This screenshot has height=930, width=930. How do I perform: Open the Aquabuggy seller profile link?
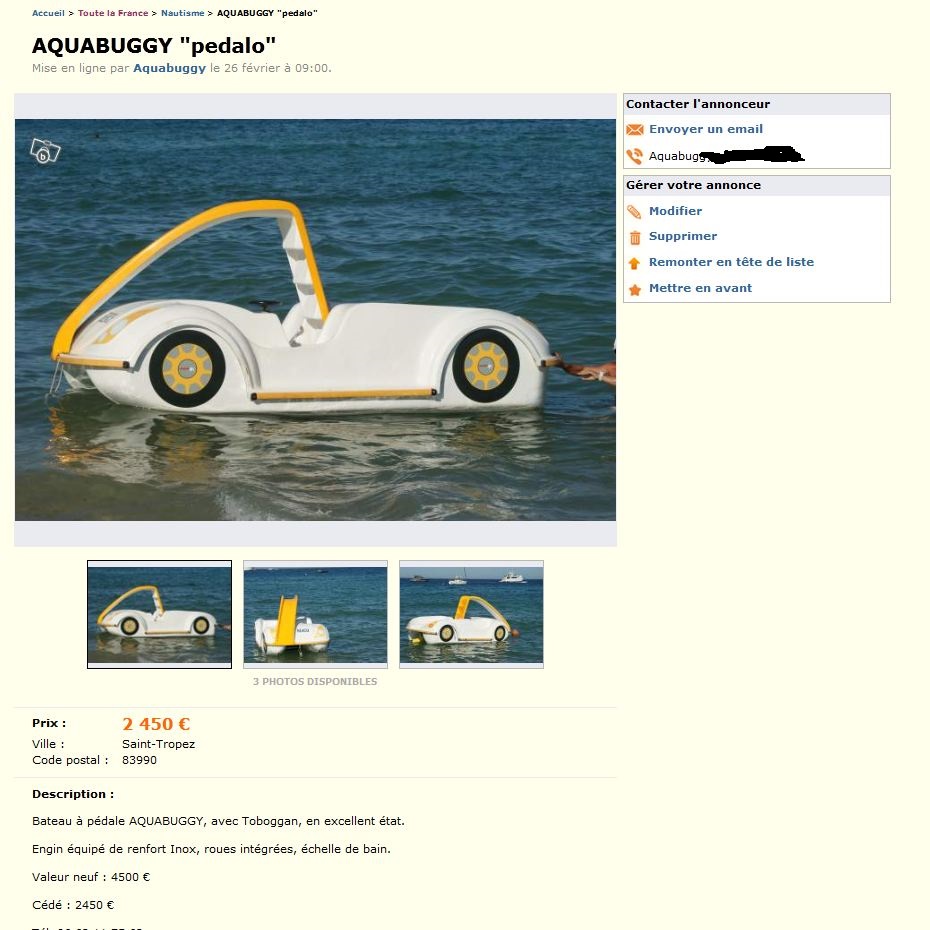[169, 68]
